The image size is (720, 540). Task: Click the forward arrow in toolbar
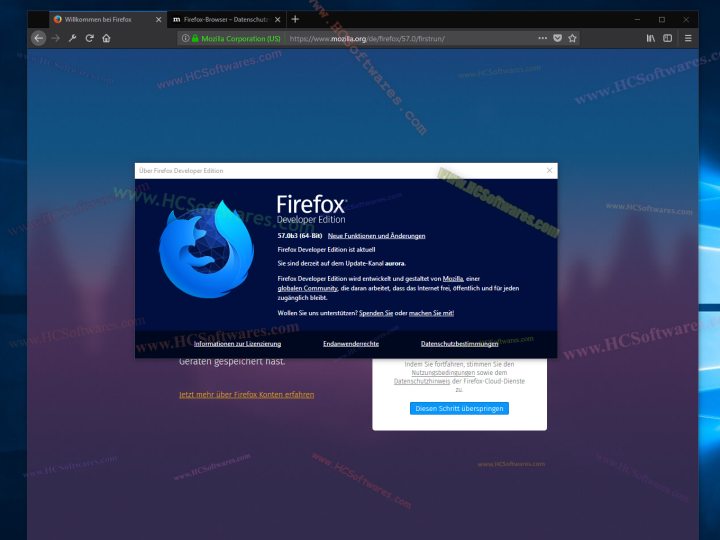click(56, 38)
